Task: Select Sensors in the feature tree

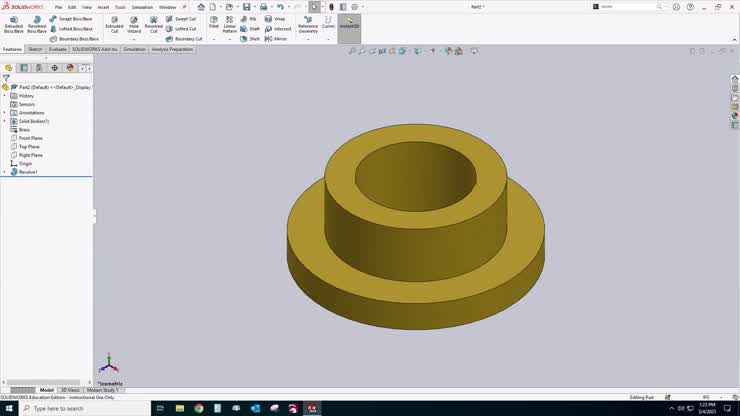Action: [23, 104]
